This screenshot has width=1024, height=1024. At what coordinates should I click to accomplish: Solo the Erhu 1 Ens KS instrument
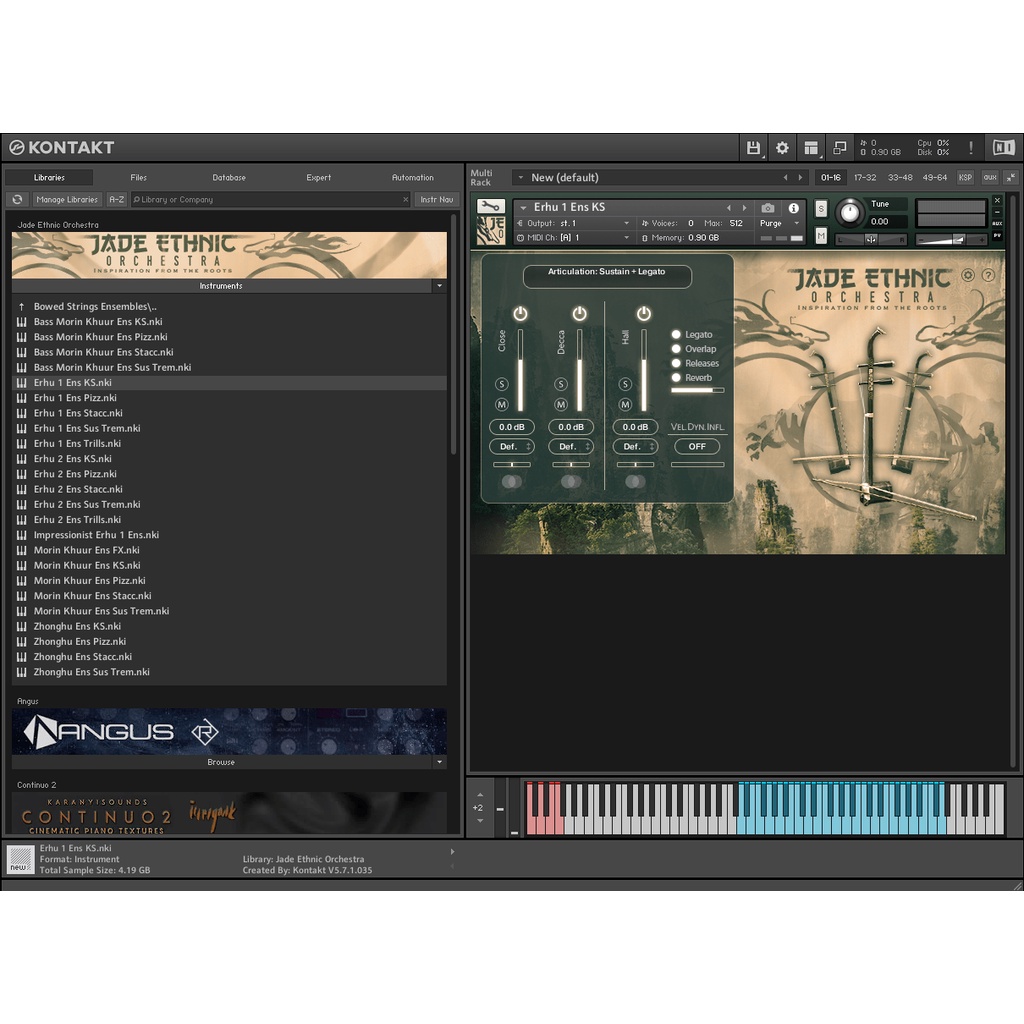click(821, 206)
